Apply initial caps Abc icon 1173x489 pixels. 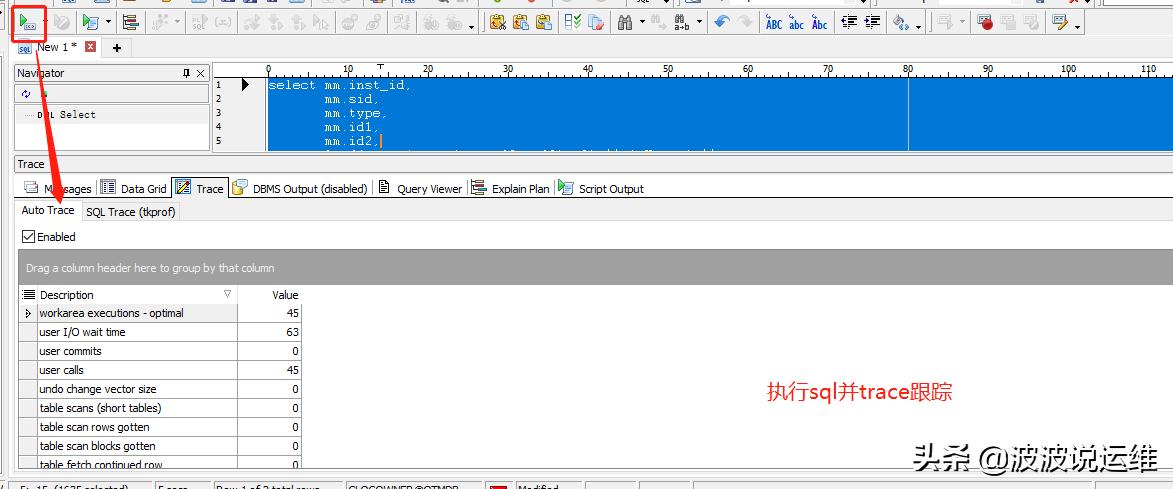tap(820, 23)
